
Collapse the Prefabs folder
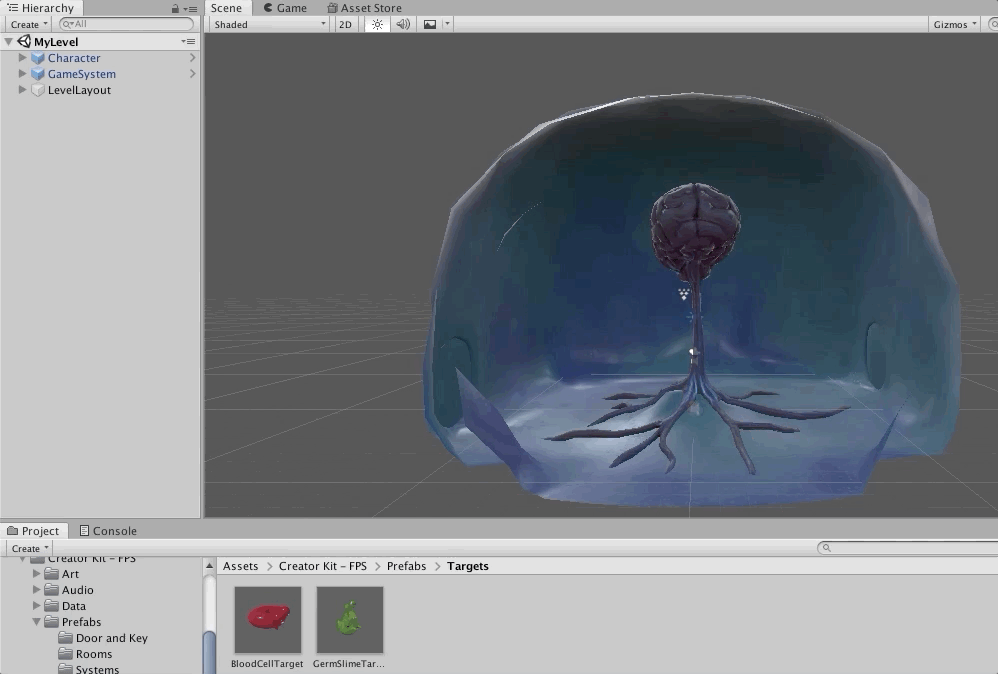point(37,622)
